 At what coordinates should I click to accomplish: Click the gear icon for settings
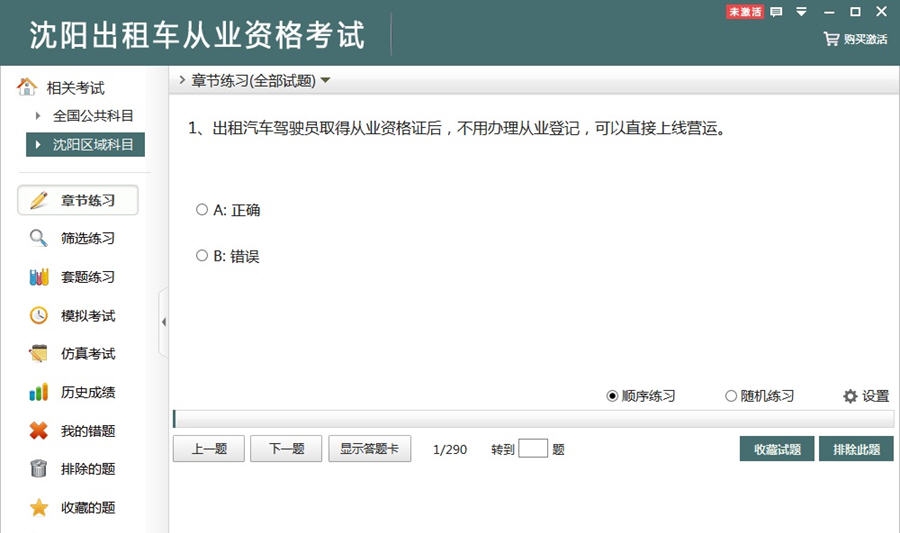tap(850, 396)
